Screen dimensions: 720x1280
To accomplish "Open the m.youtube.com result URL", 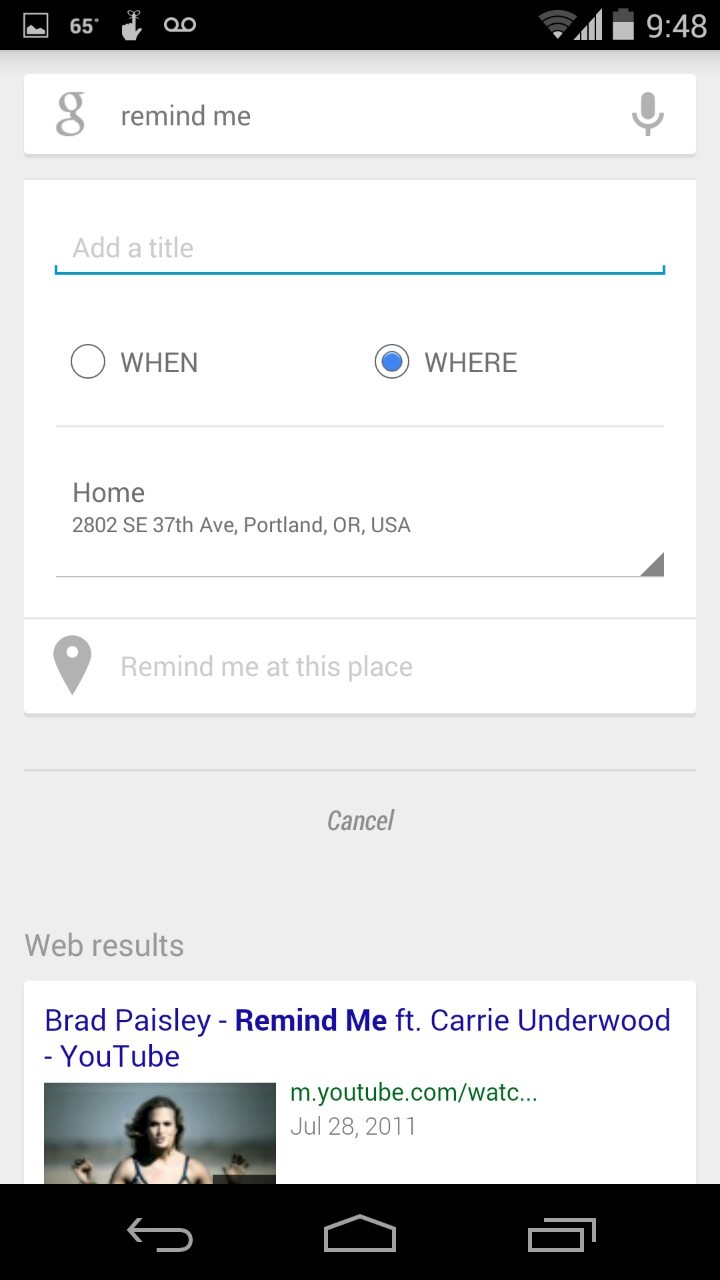I will point(414,1092).
